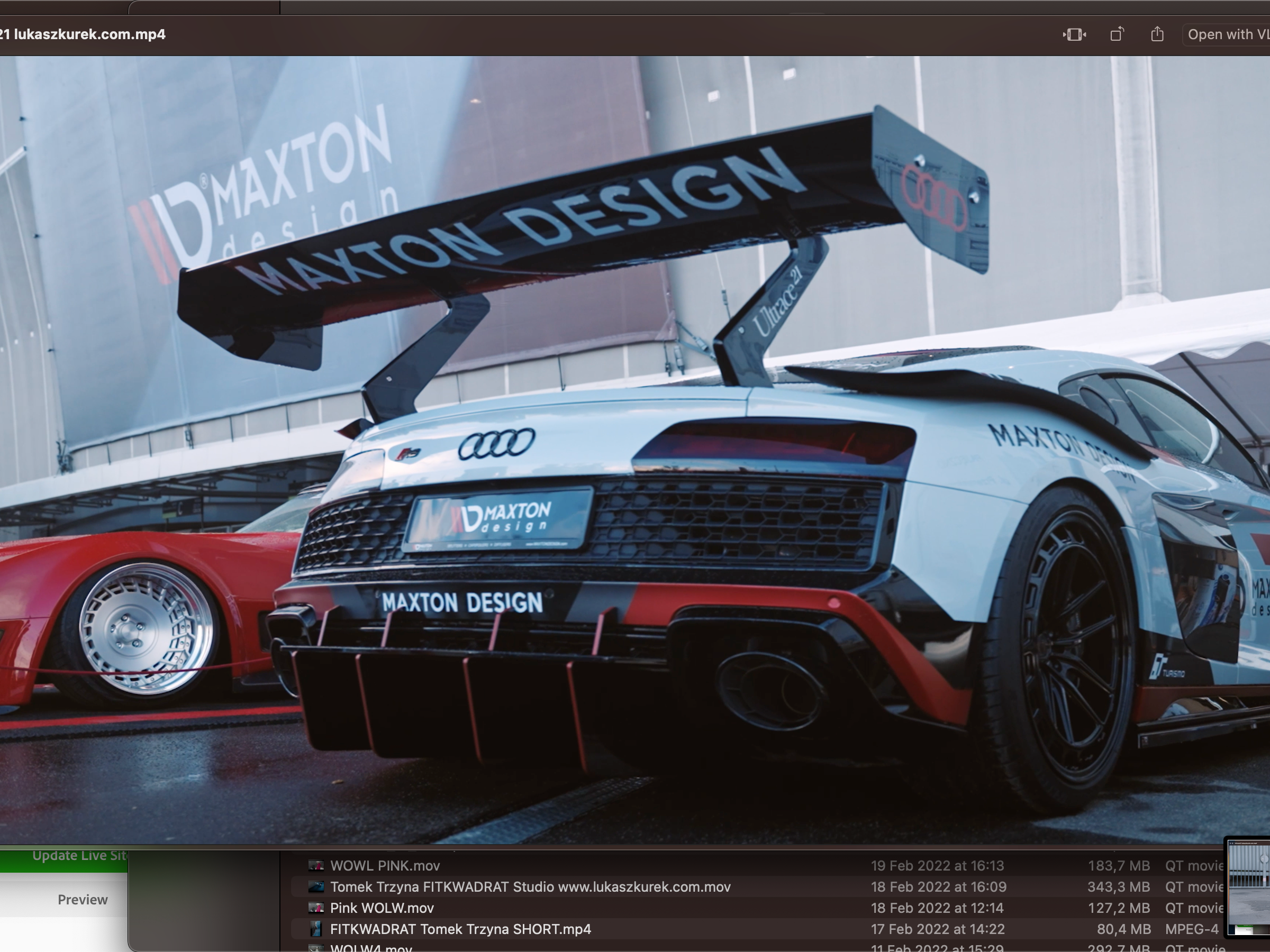Click the screenshot thumbnail in the corner
Screen dimensions: 1270x952
click(1249, 886)
